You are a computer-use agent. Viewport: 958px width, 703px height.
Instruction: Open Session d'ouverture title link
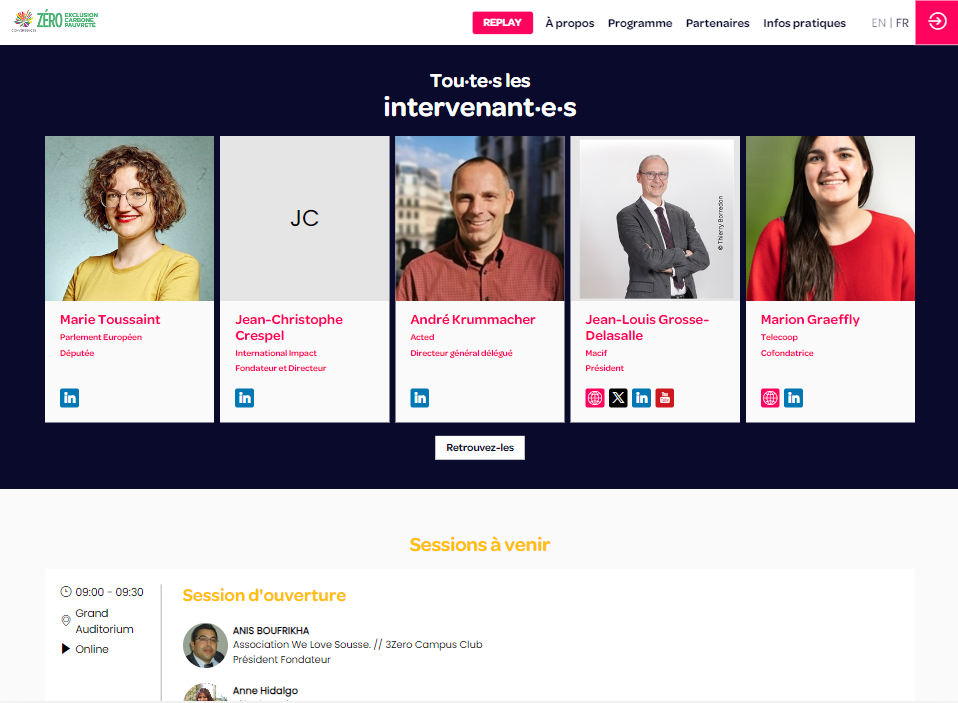tap(264, 596)
